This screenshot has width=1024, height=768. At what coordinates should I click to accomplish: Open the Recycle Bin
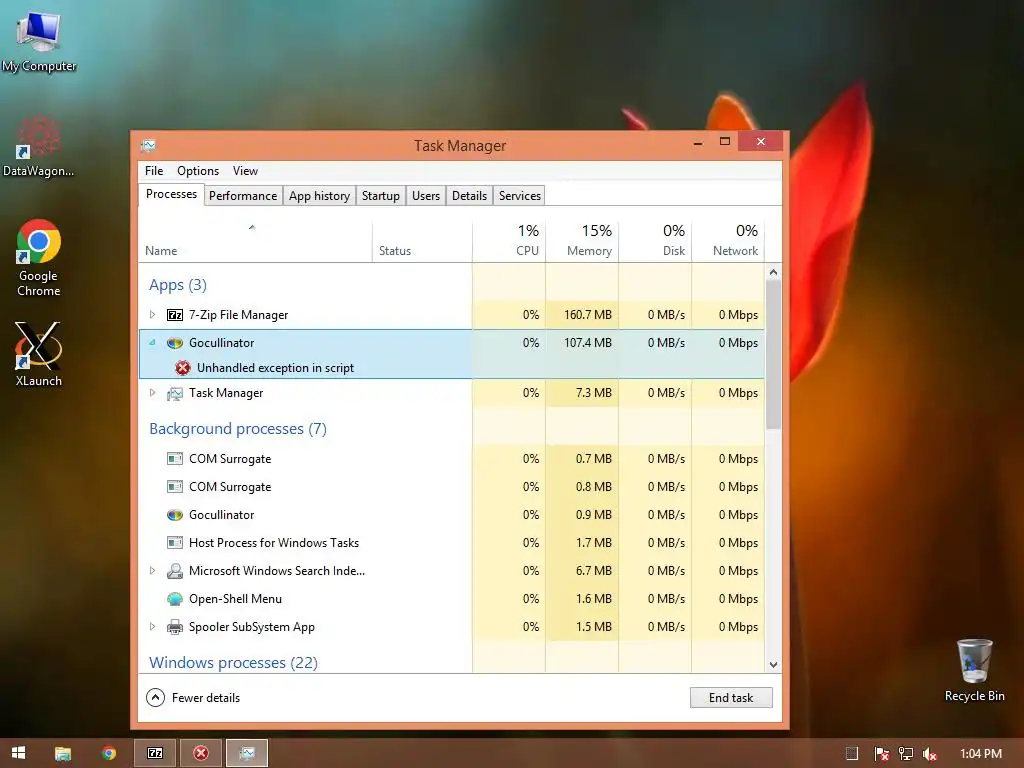pos(974,670)
